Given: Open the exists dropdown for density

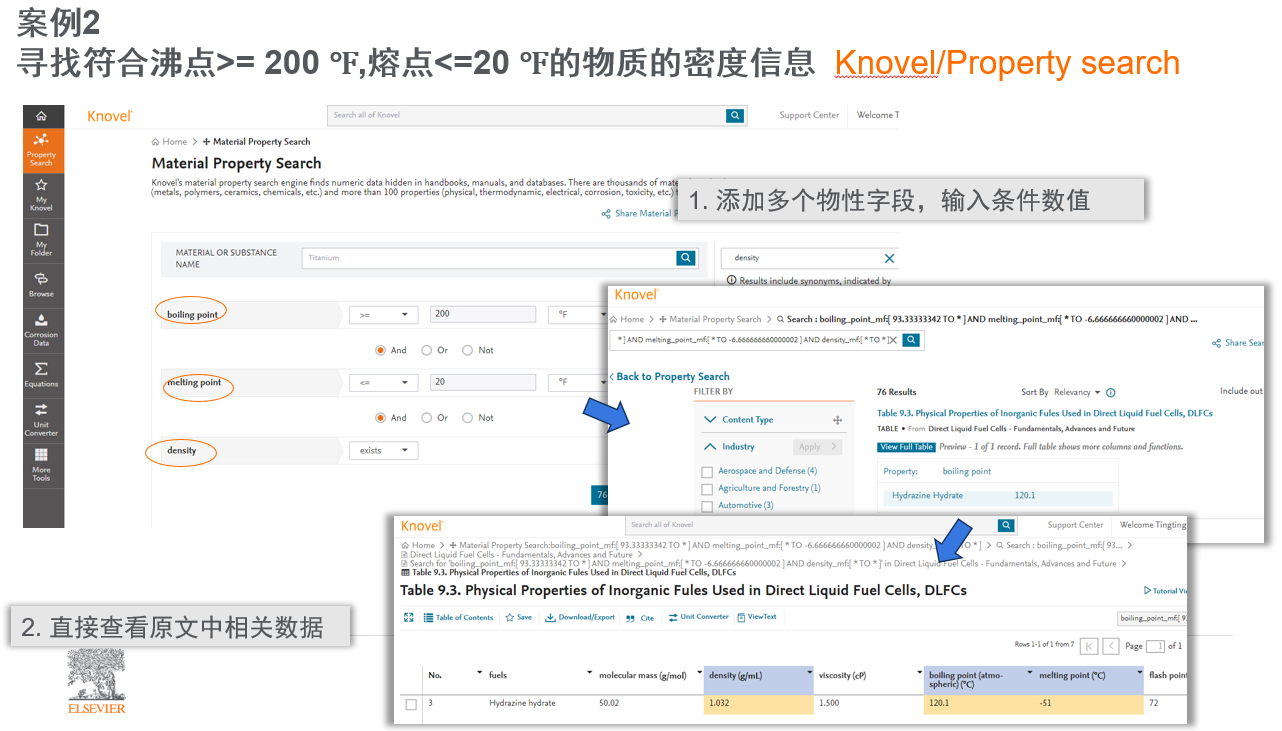Looking at the screenshot, I should click(383, 450).
